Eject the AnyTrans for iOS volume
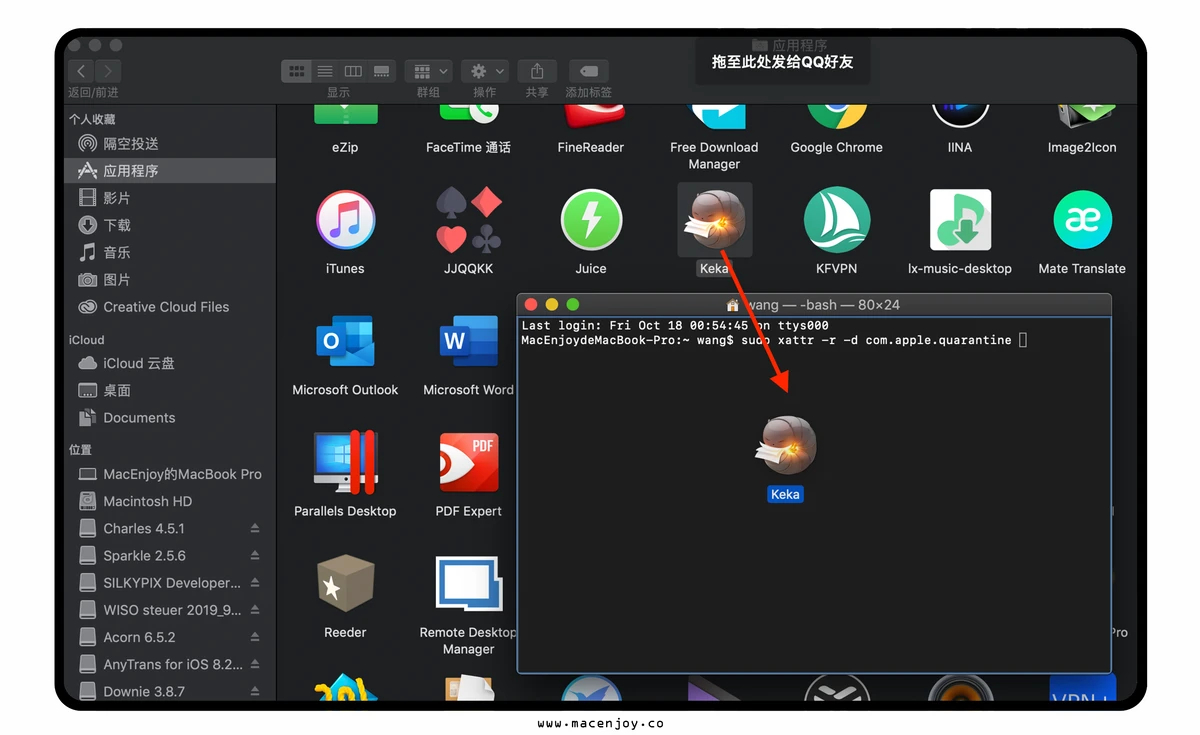This screenshot has width=1200, height=735. pyautogui.click(x=255, y=664)
